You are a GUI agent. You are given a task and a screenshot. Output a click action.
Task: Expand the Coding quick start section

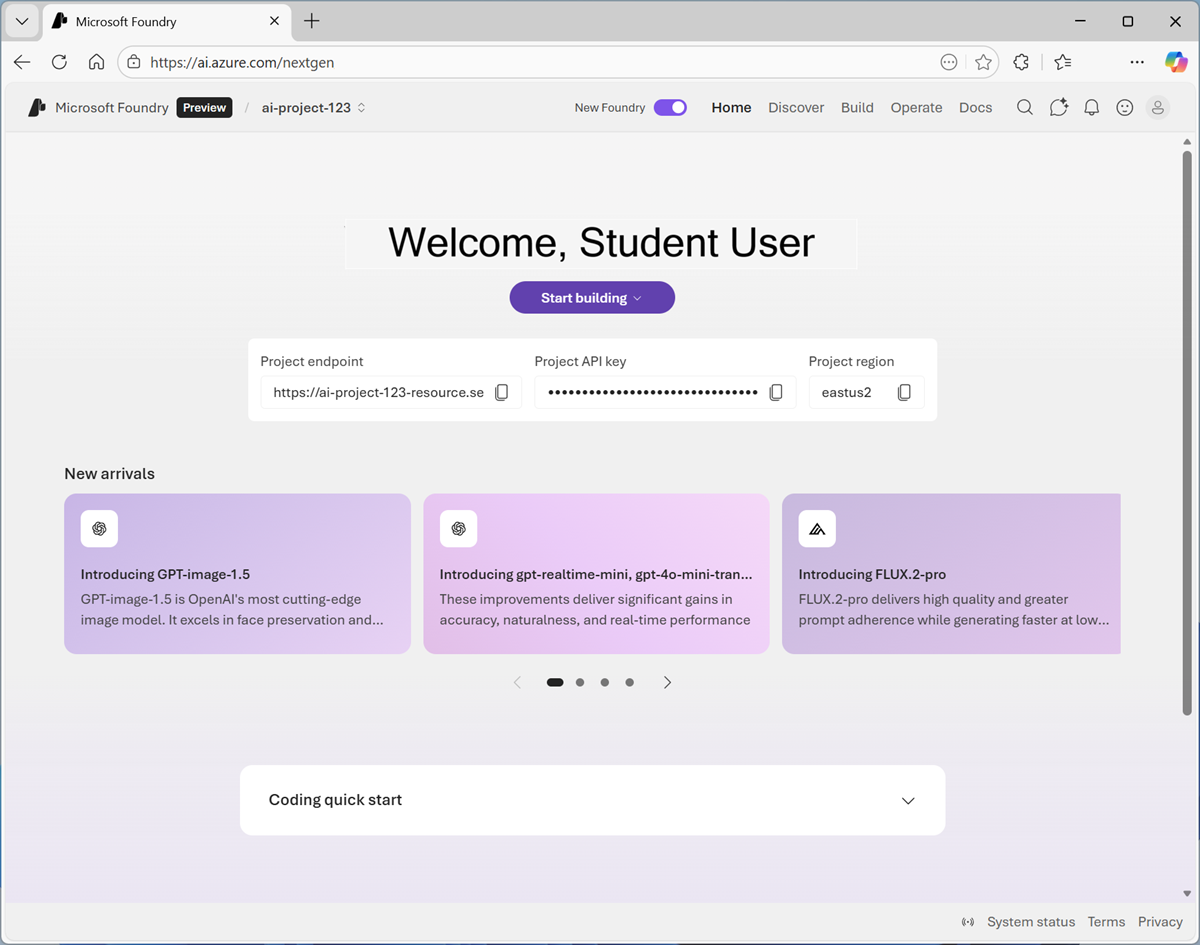(908, 800)
